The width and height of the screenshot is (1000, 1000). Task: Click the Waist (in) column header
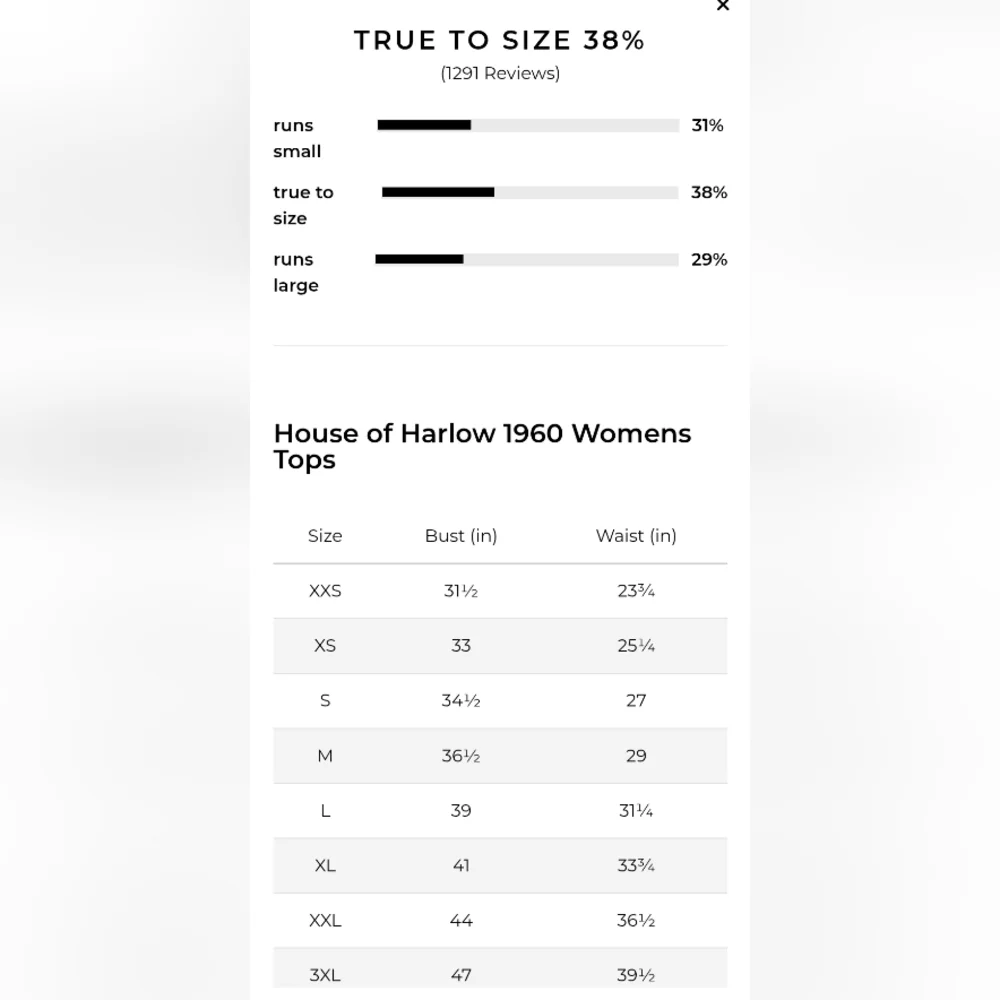point(636,536)
